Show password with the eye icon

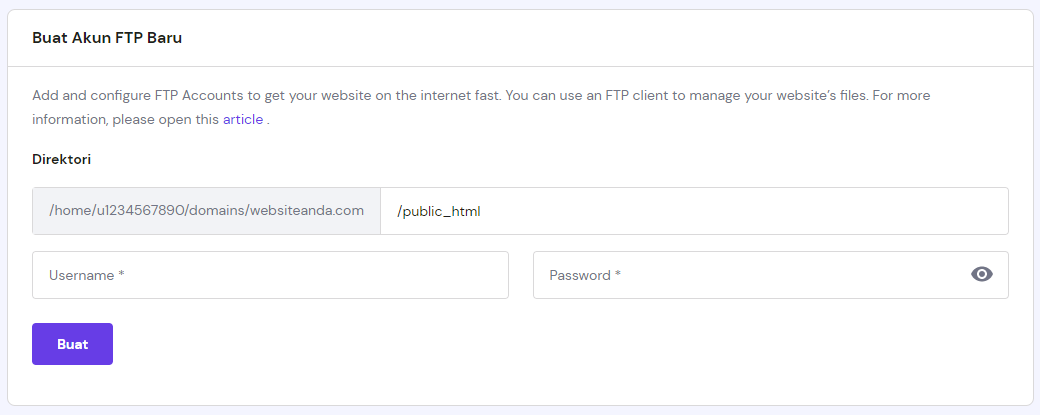pos(982,275)
